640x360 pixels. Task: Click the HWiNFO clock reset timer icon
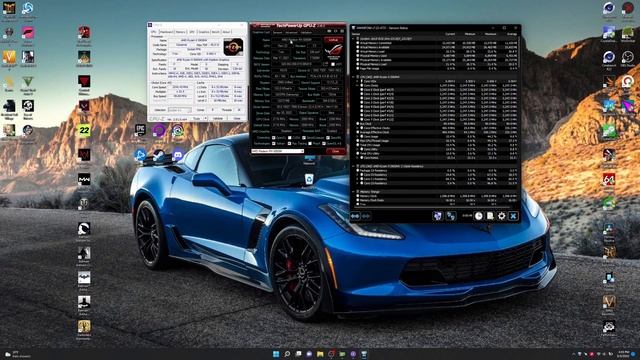click(x=479, y=216)
